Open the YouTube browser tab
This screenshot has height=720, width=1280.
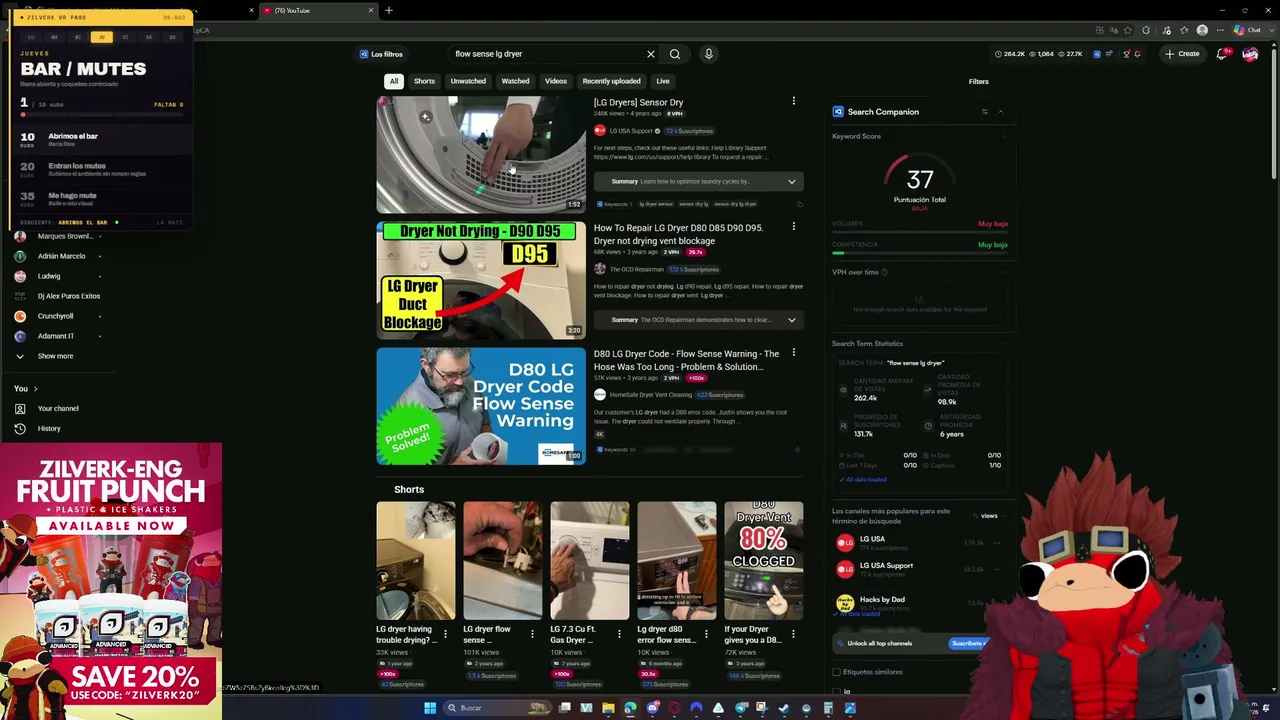[x=318, y=10]
